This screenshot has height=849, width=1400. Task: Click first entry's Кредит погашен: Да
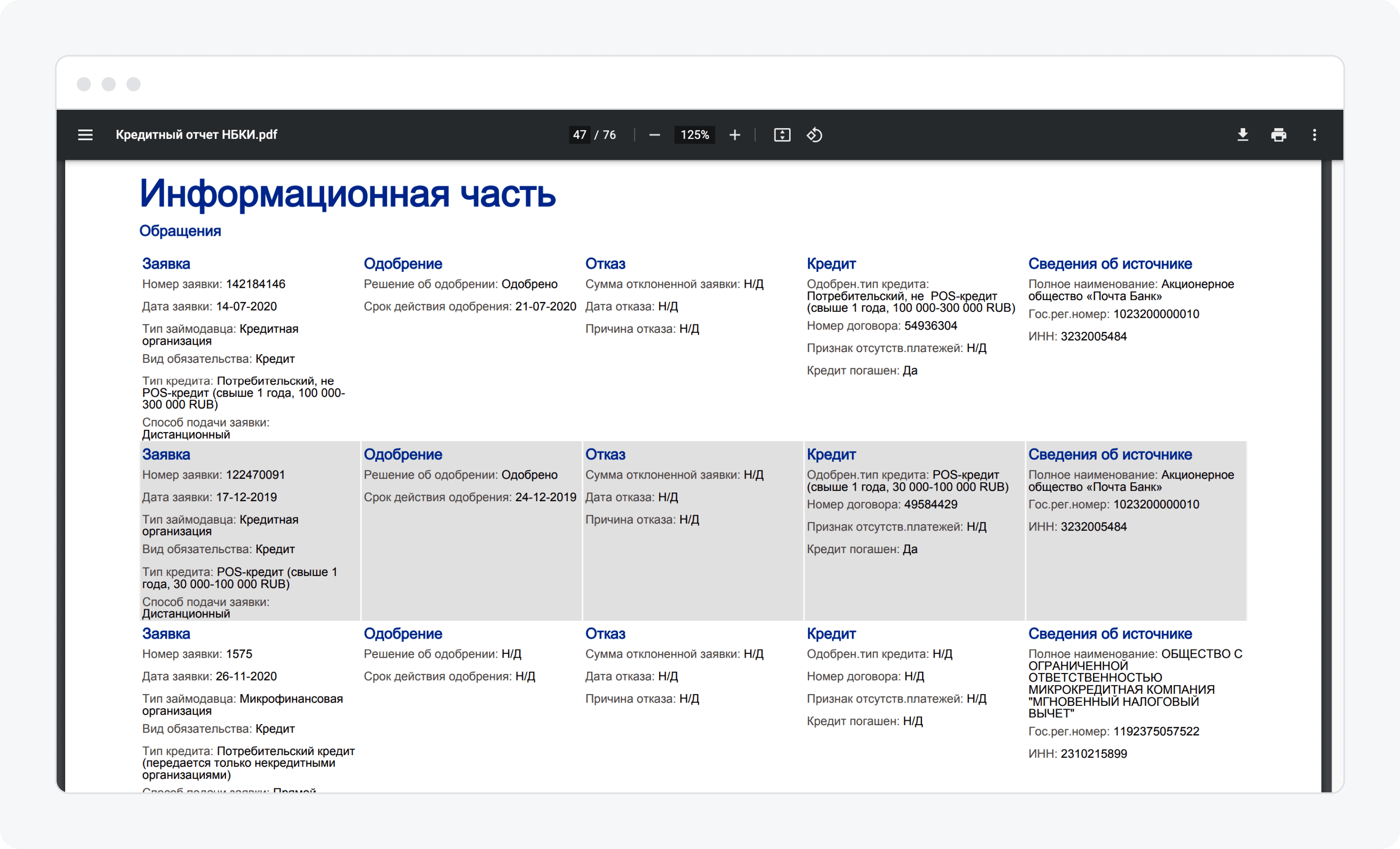pyautogui.click(x=862, y=370)
